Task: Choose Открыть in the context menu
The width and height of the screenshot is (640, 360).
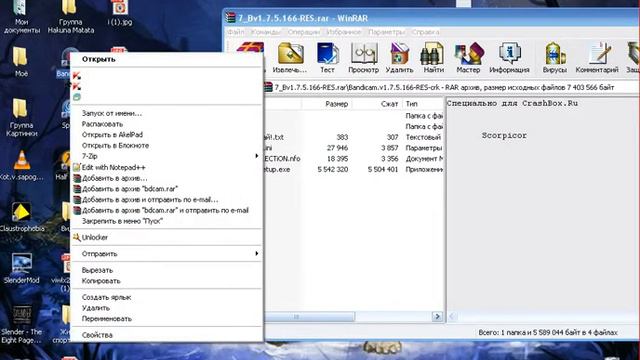Action: pyautogui.click(x=167, y=59)
